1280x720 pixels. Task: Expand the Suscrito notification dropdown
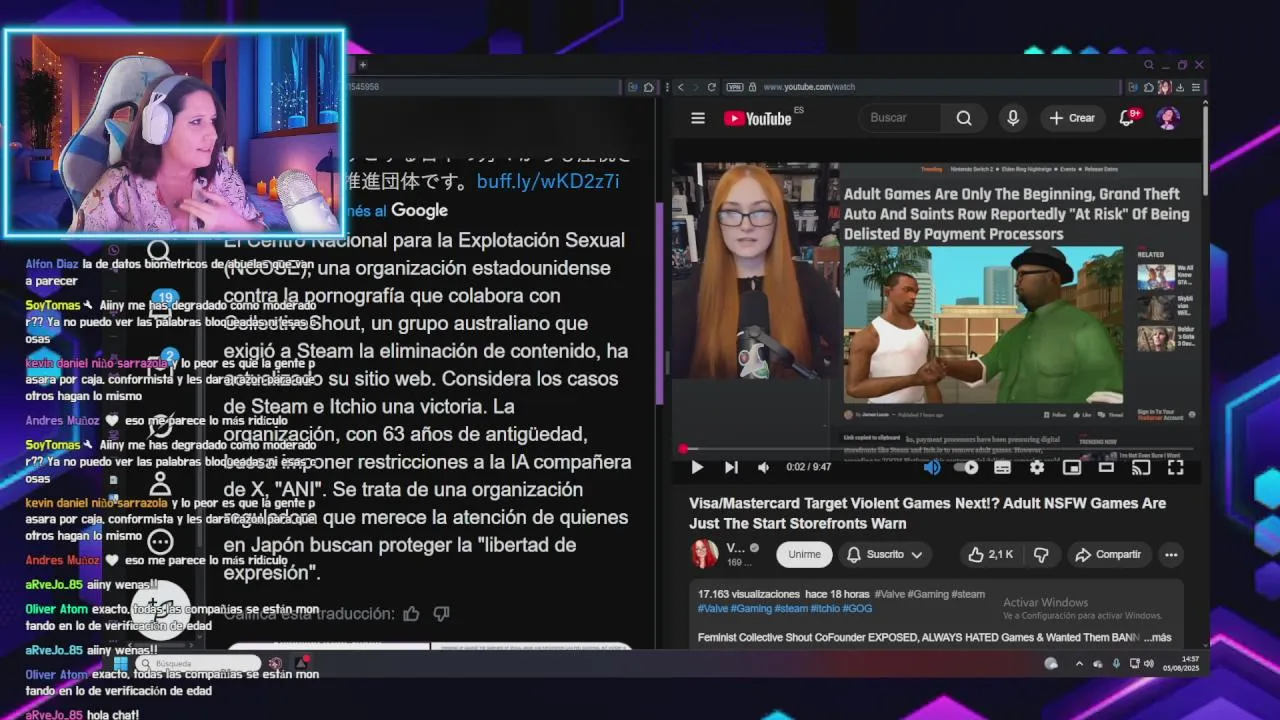884,554
